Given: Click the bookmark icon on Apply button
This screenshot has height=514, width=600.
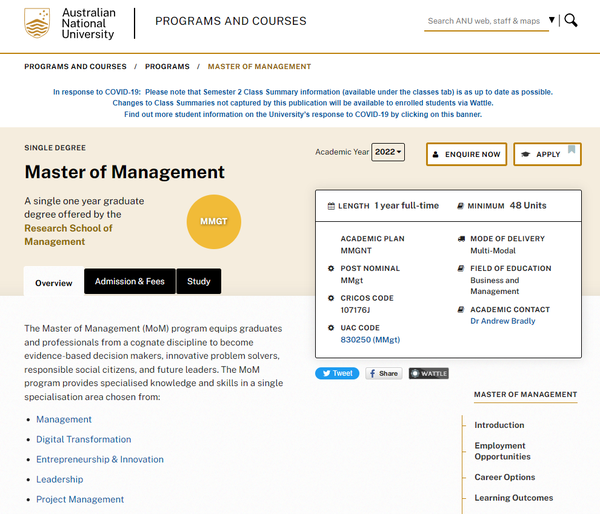Looking at the screenshot, I should point(571,149).
